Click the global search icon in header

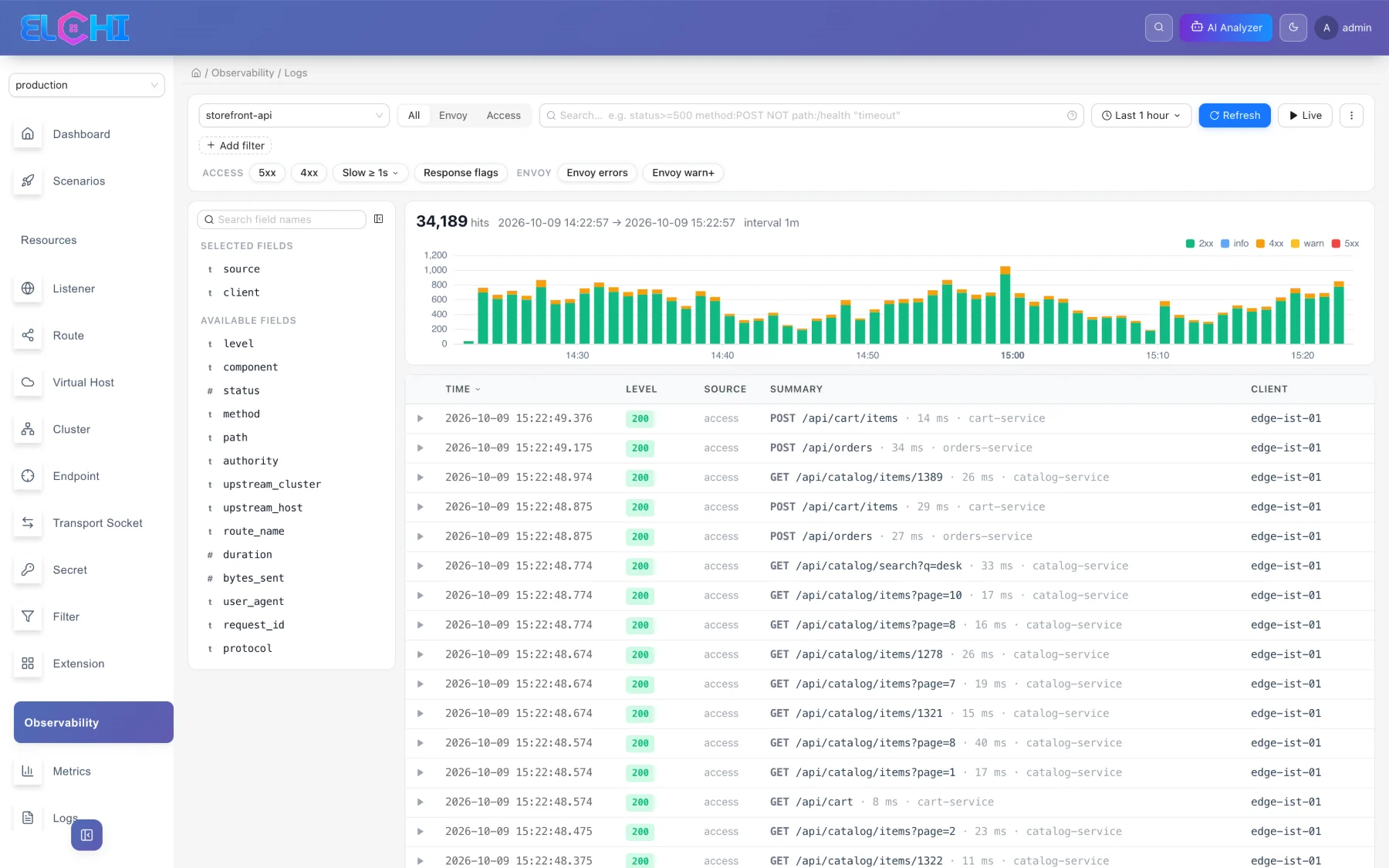coord(1158,28)
